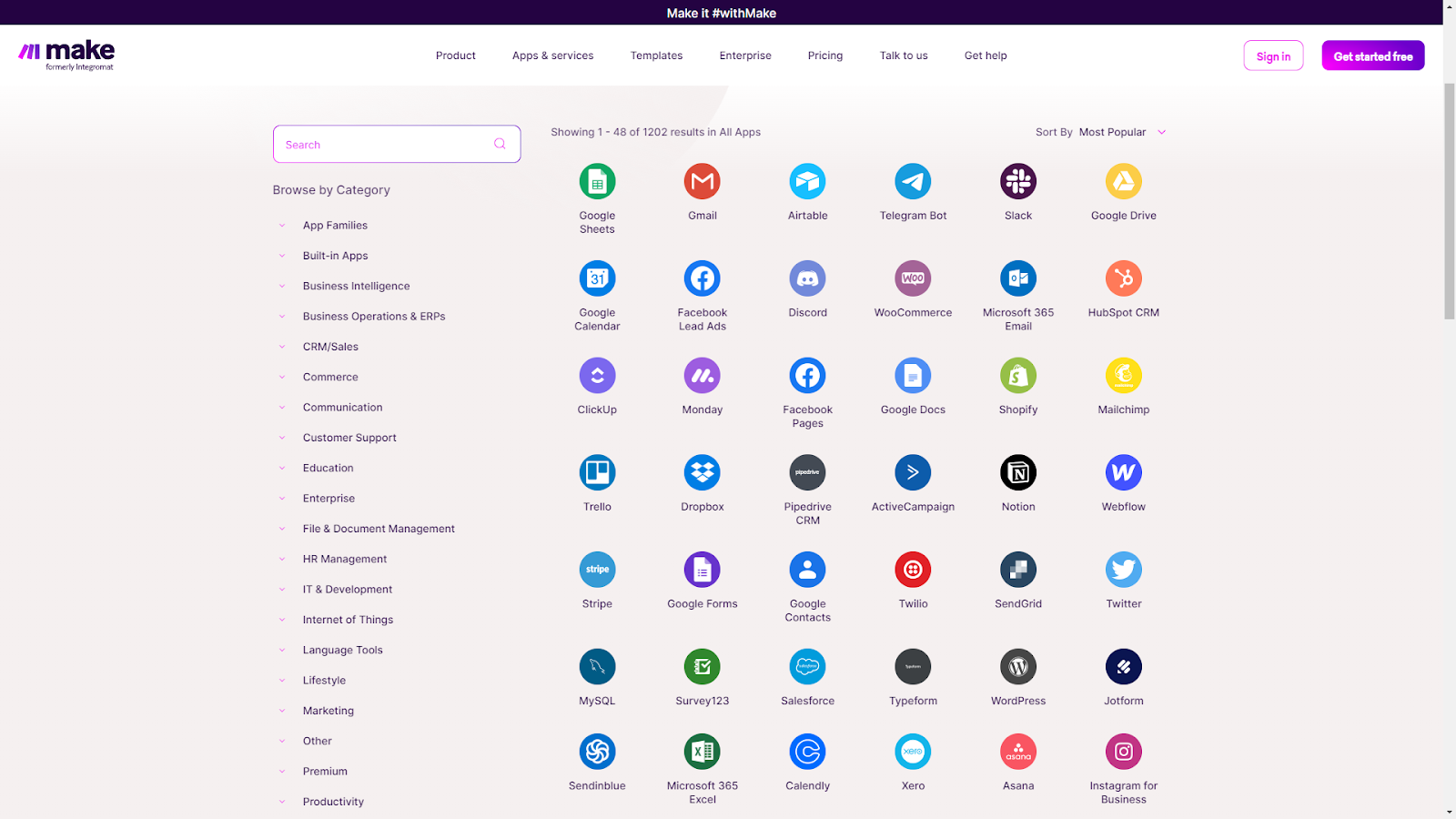Select the Asana app icon
This screenshot has width=1456, height=819.
click(1018, 752)
